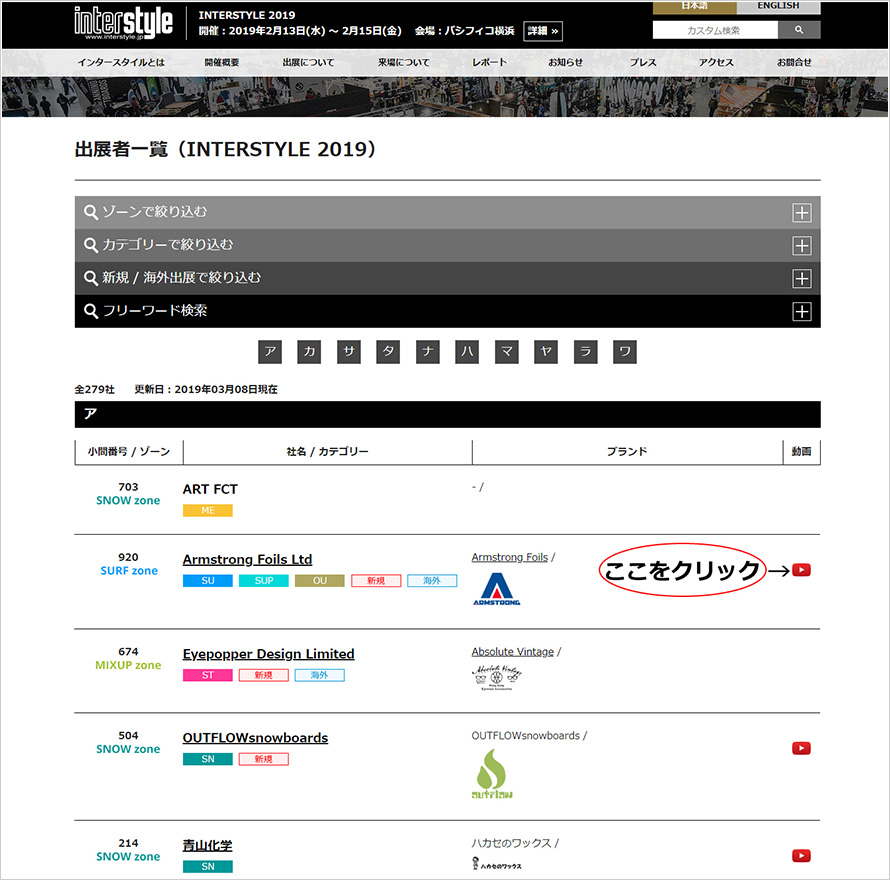Open 出展について menu item

coord(308,62)
